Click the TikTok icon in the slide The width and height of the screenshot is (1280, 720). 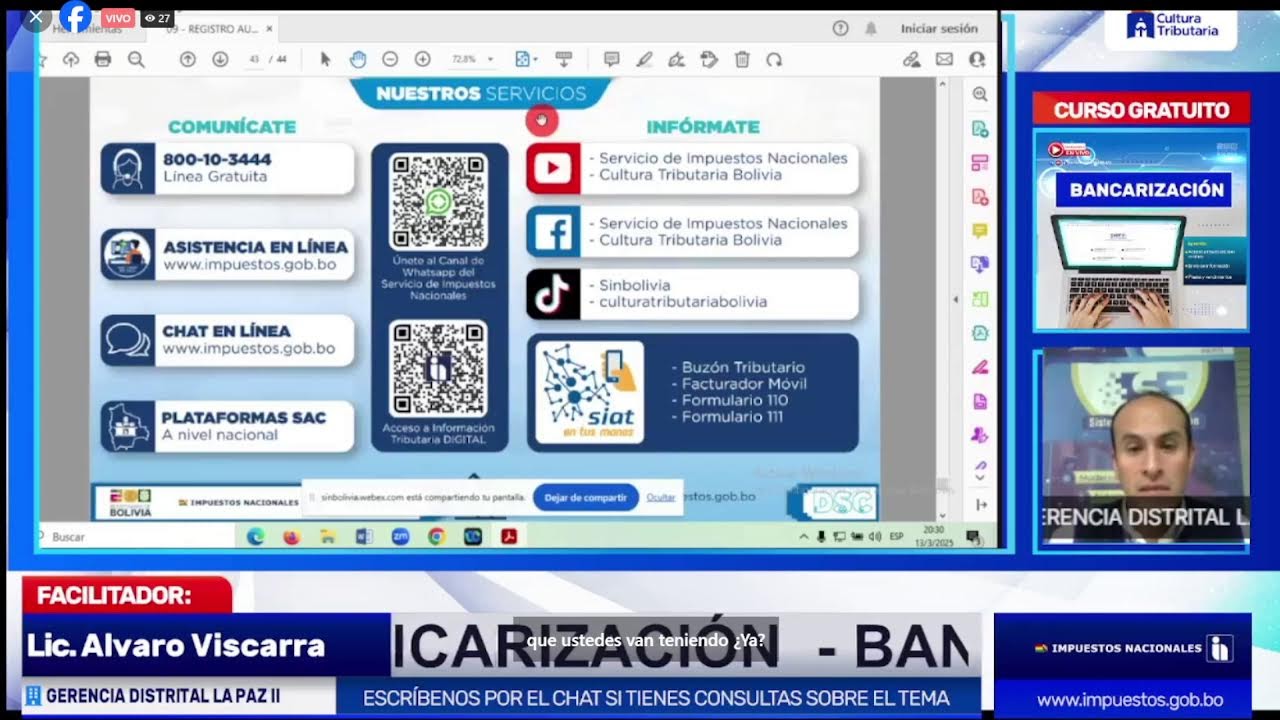point(553,294)
